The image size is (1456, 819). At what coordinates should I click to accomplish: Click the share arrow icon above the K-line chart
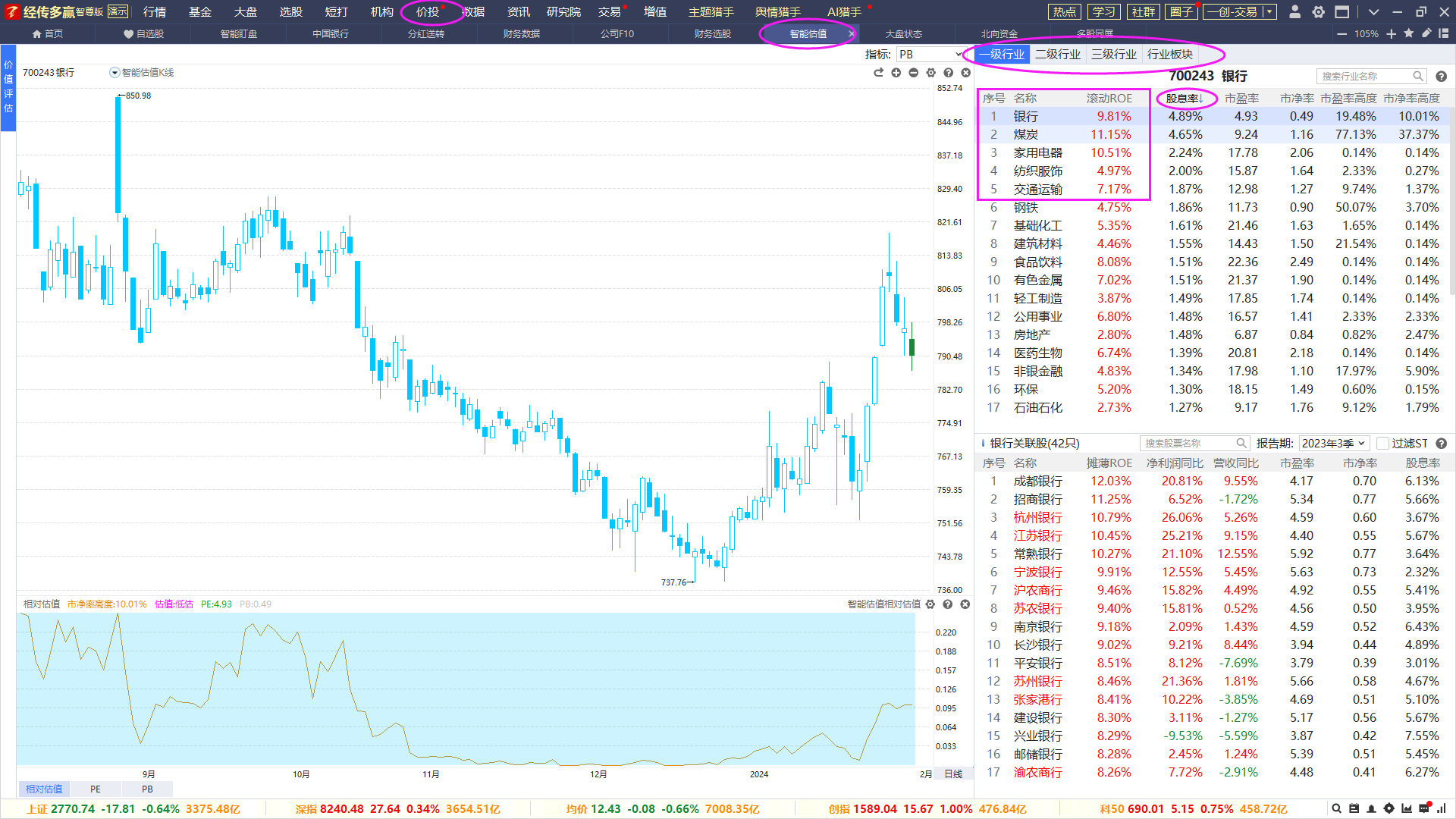pyautogui.click(x=878, y=73)
